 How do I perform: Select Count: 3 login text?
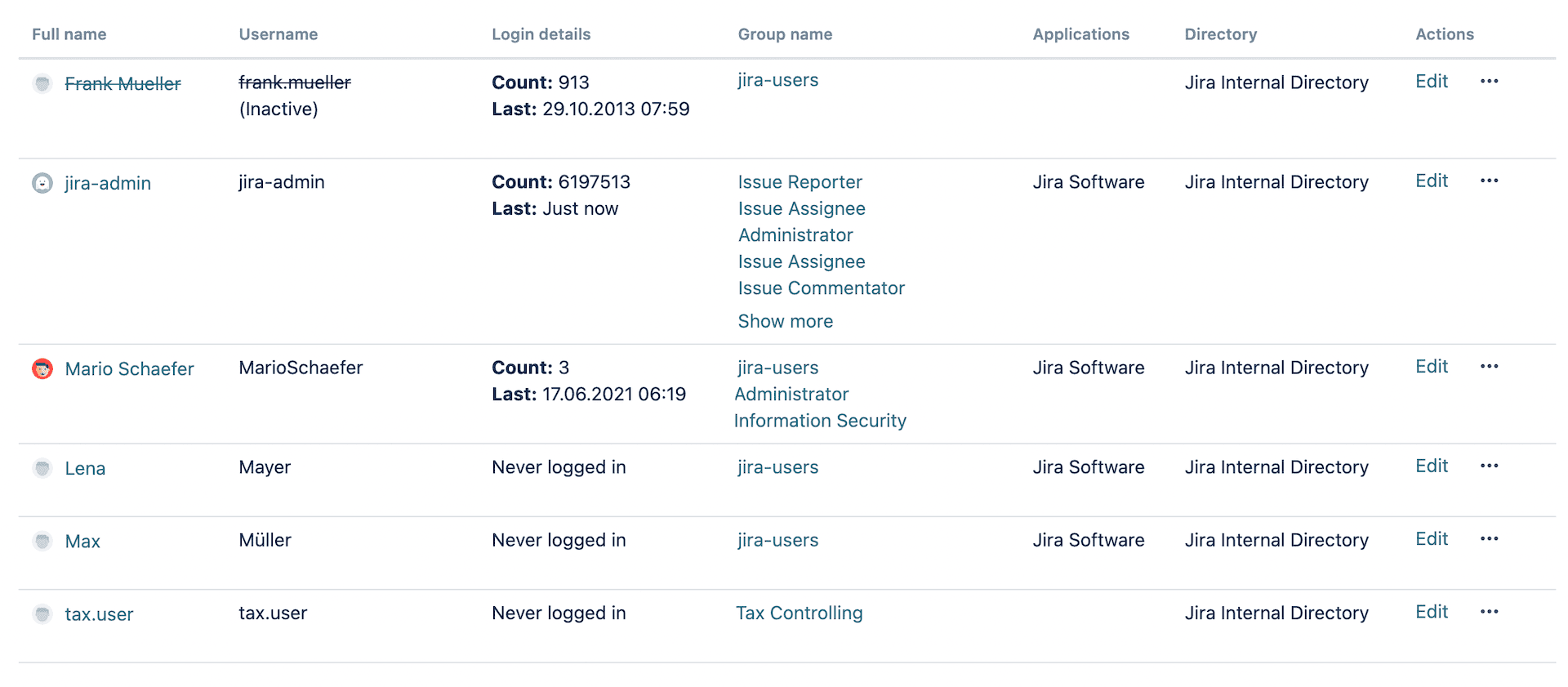pos(530,368)
